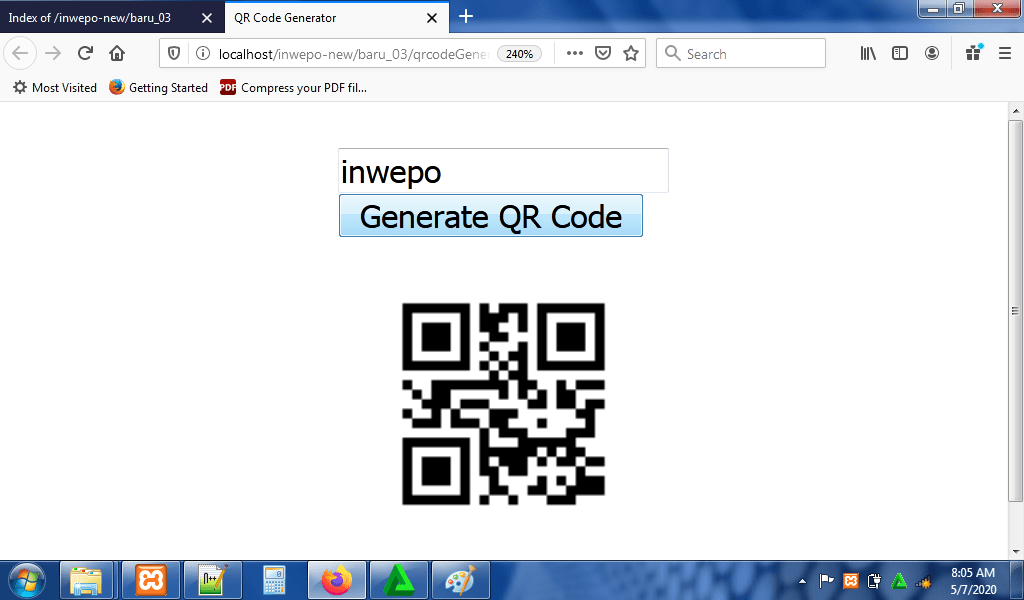1024x600 pixels.
Task: Switch to Firefox on the taskbar
Action: pos(336,580)
